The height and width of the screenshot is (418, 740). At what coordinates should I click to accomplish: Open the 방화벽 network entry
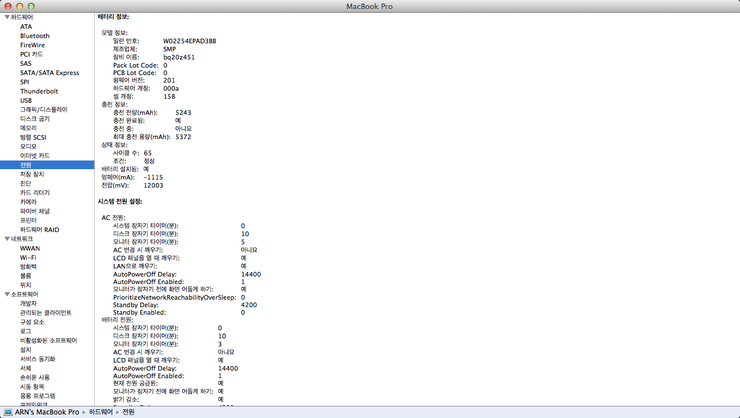tap(28, 266)
